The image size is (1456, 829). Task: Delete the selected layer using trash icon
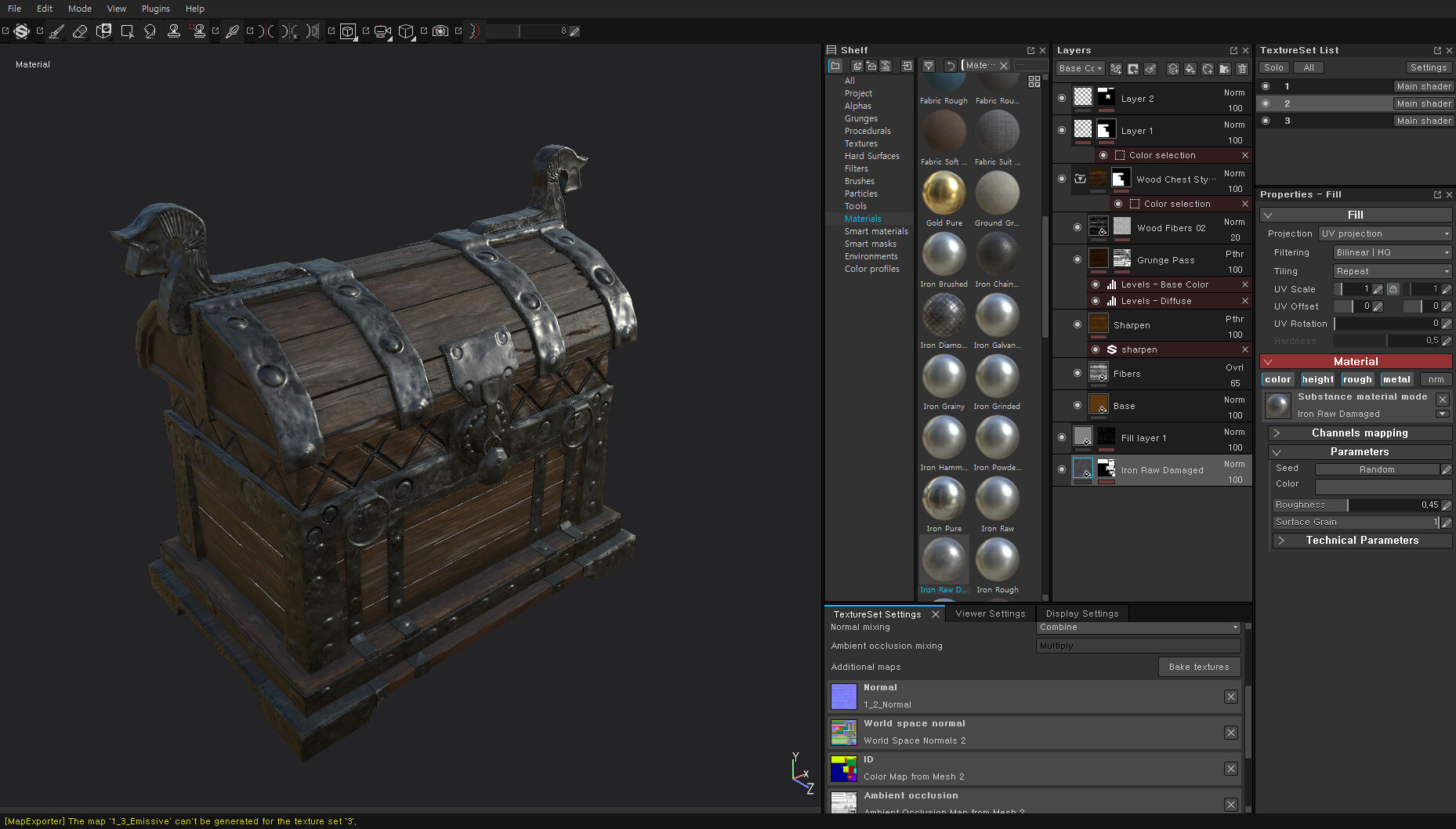(1242, 69)
